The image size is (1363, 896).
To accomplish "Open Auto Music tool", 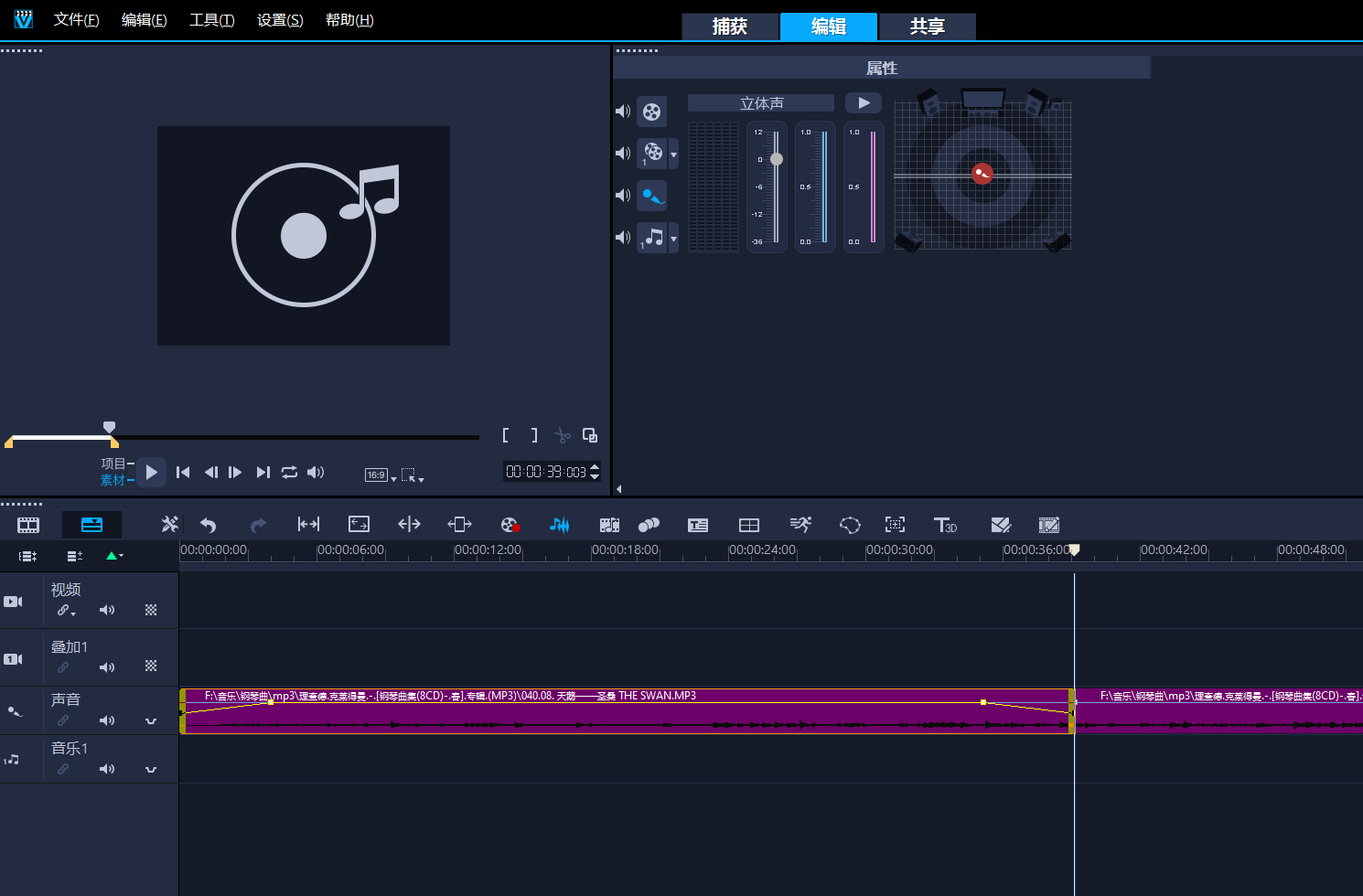I will pyautogui.click(x=609, y=525).
